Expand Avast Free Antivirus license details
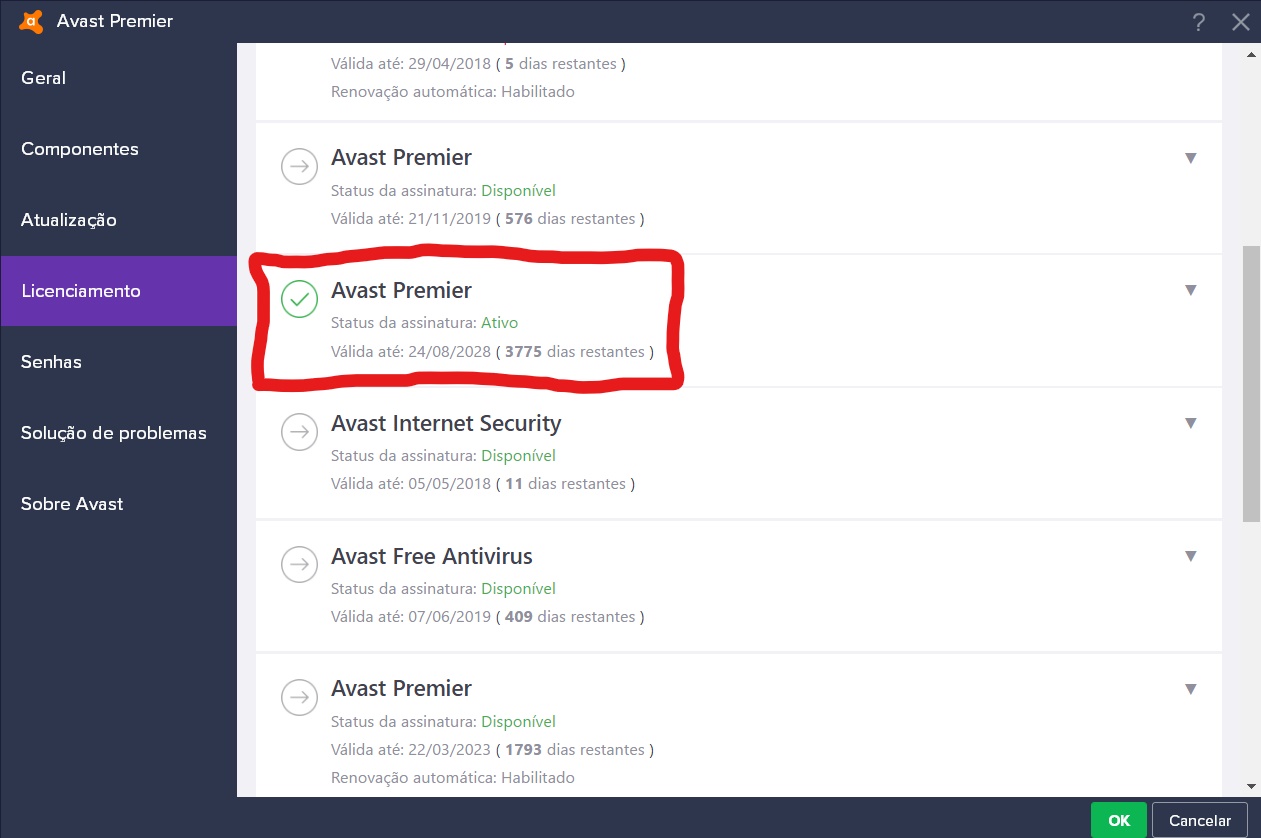Image resolution: width=1261 pixels, height=838 pixels. pos(1190,557)
